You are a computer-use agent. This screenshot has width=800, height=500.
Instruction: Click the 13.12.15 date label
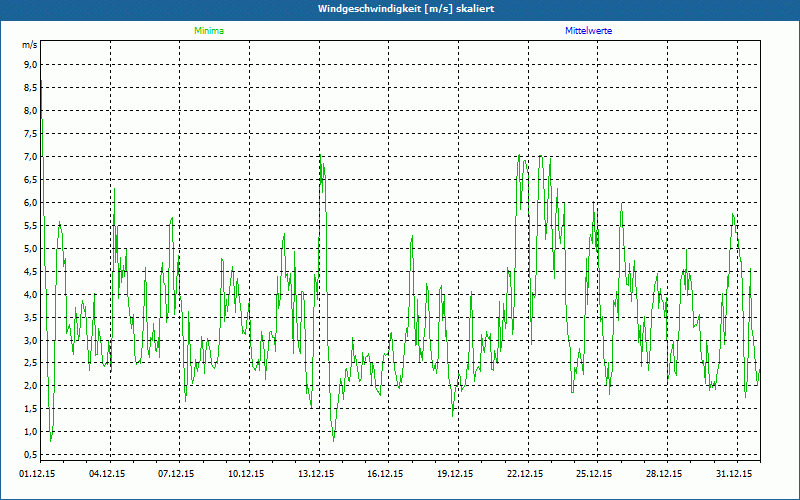tap(316, 474)
